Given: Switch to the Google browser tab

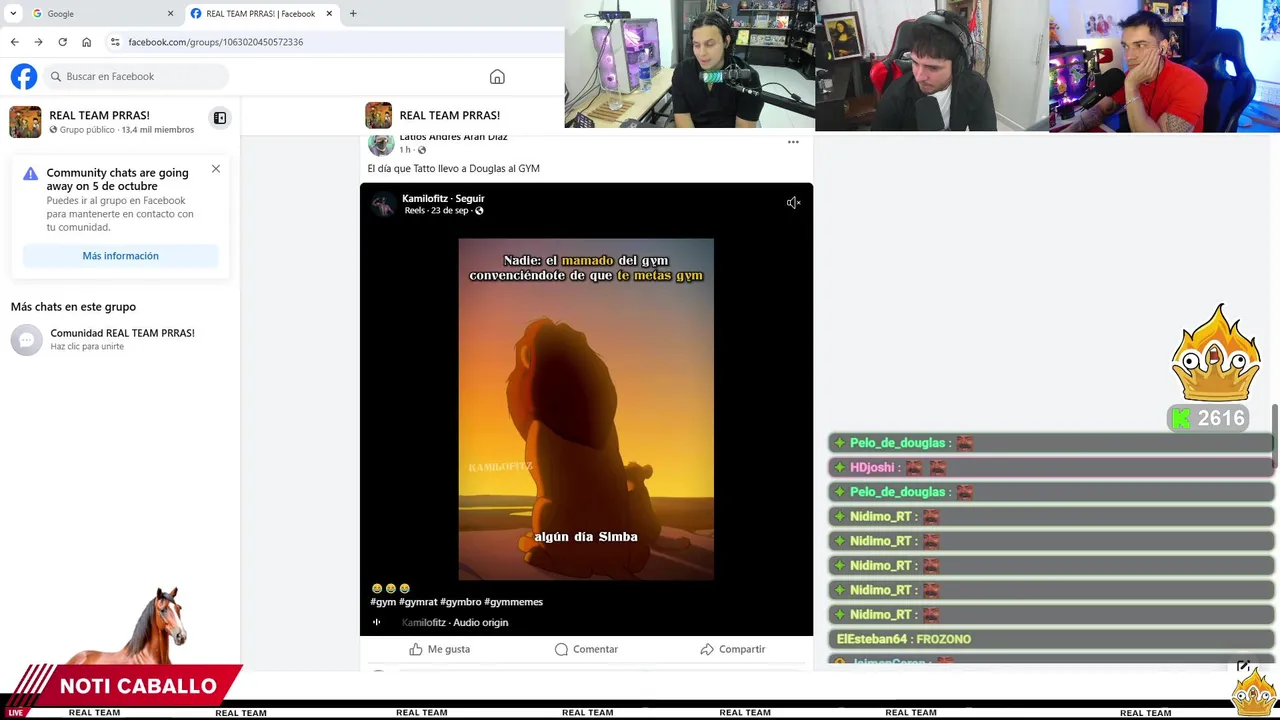Looking at the screenshot, I should [102, 13].
